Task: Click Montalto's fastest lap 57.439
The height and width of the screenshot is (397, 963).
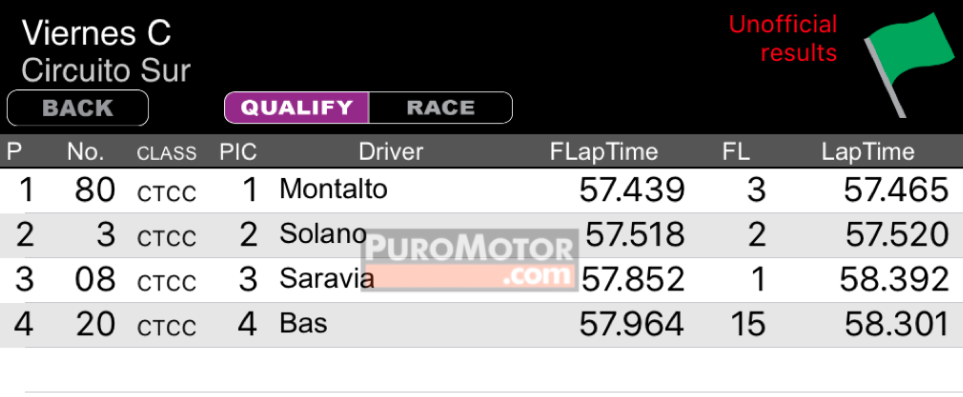Action: [632, 191]
